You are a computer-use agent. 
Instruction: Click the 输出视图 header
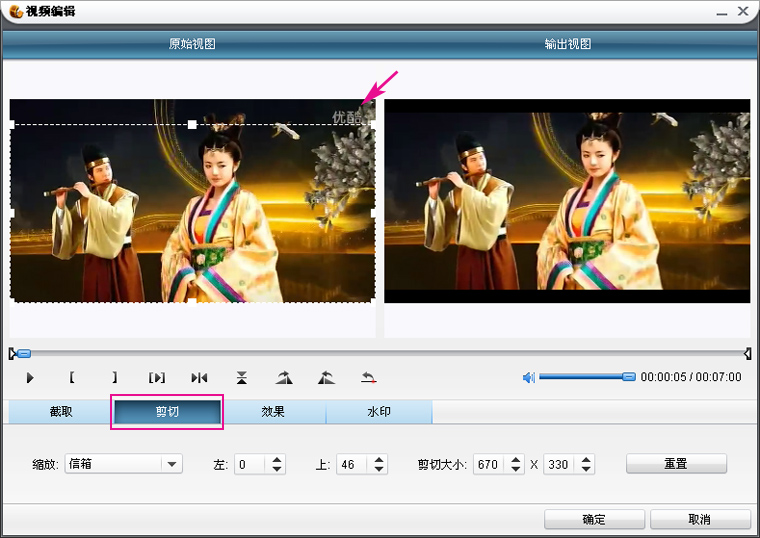click(x=568, y=44)
